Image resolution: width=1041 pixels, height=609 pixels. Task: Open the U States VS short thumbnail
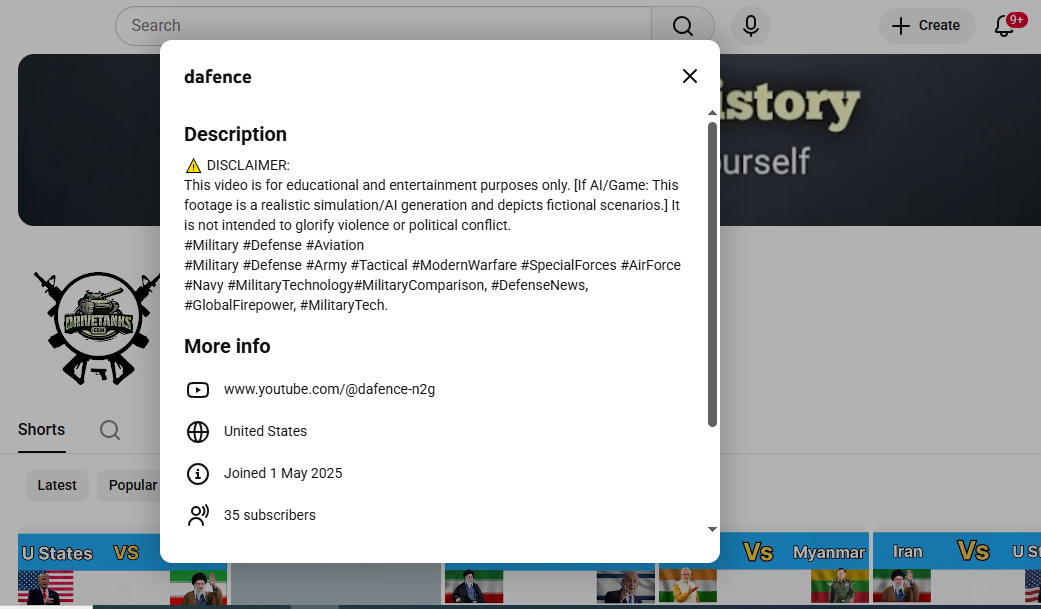pos(90,570)
